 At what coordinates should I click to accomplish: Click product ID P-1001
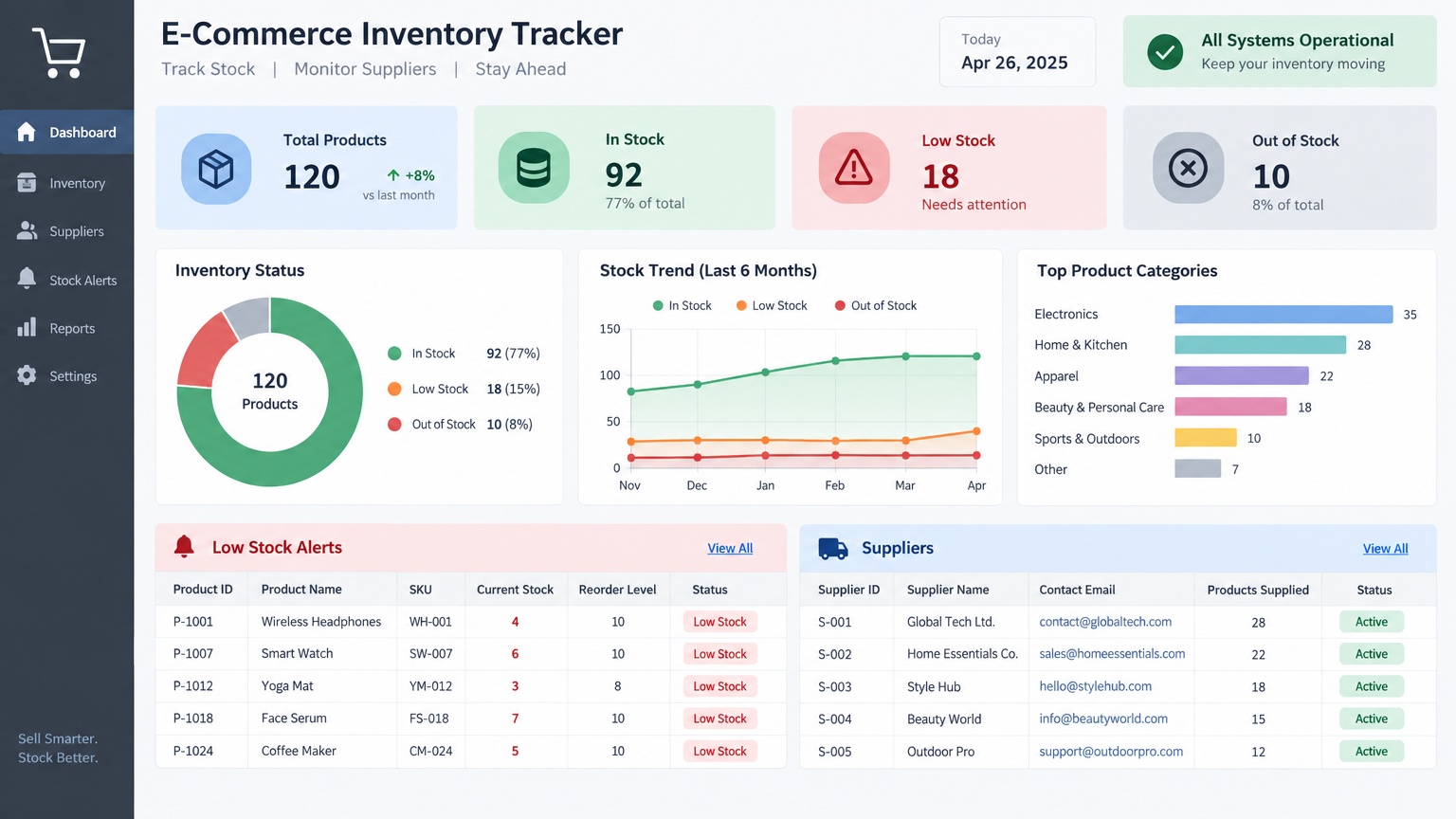coord(193,622)
